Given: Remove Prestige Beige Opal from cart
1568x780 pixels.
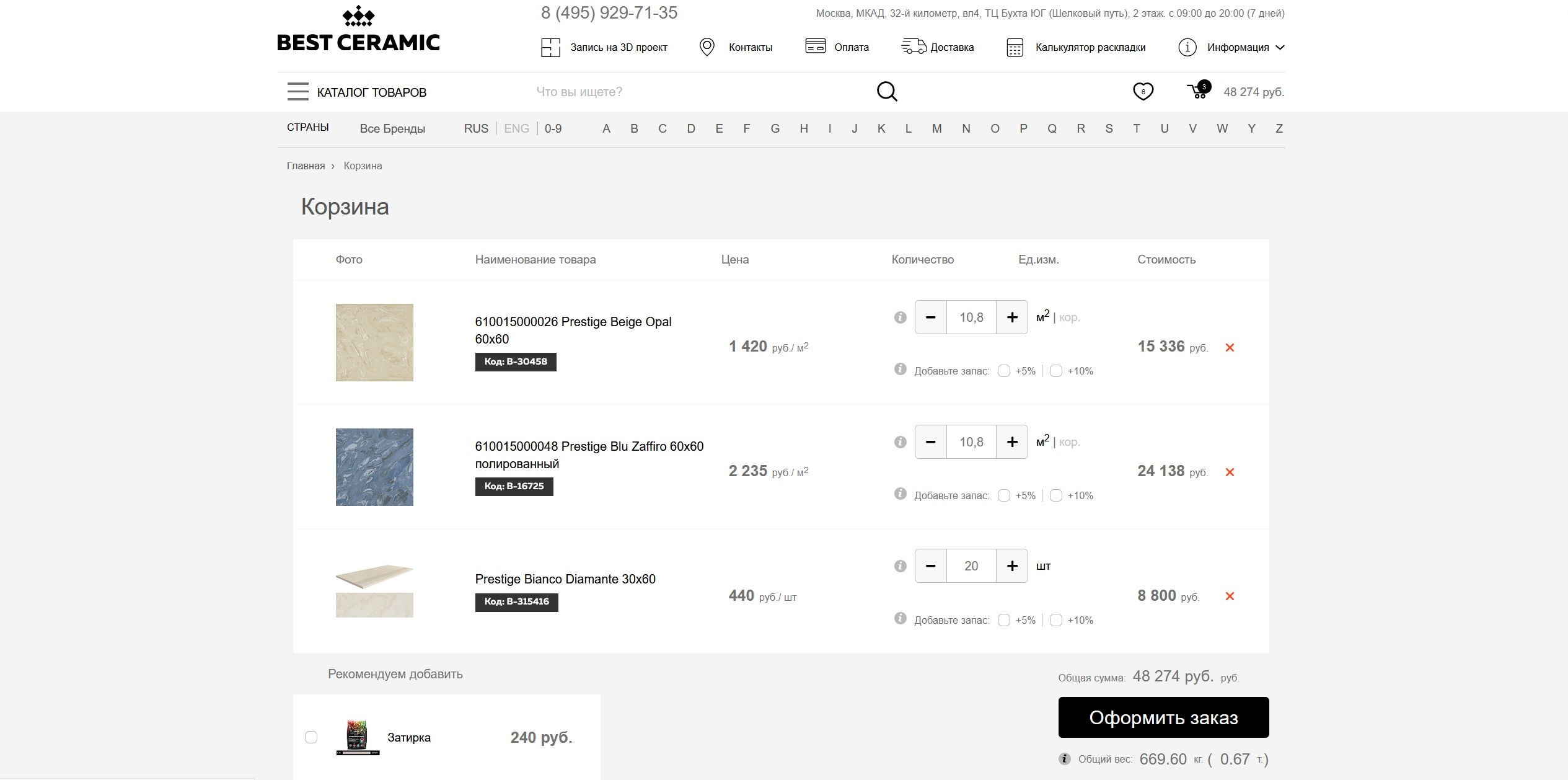Looking at the screenshot, I should (1230, 348).
